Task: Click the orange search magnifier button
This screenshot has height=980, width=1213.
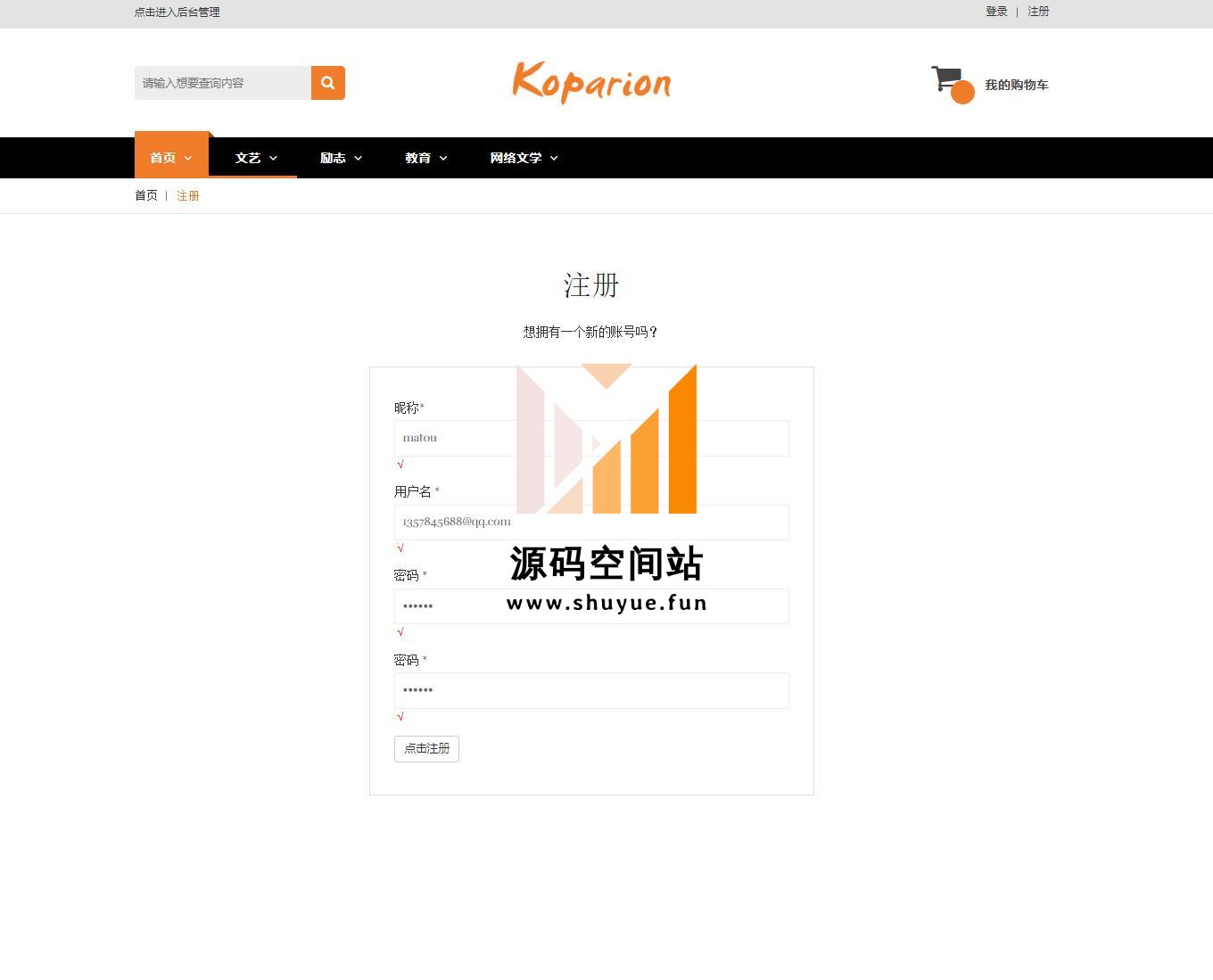Action: (327, 83)
